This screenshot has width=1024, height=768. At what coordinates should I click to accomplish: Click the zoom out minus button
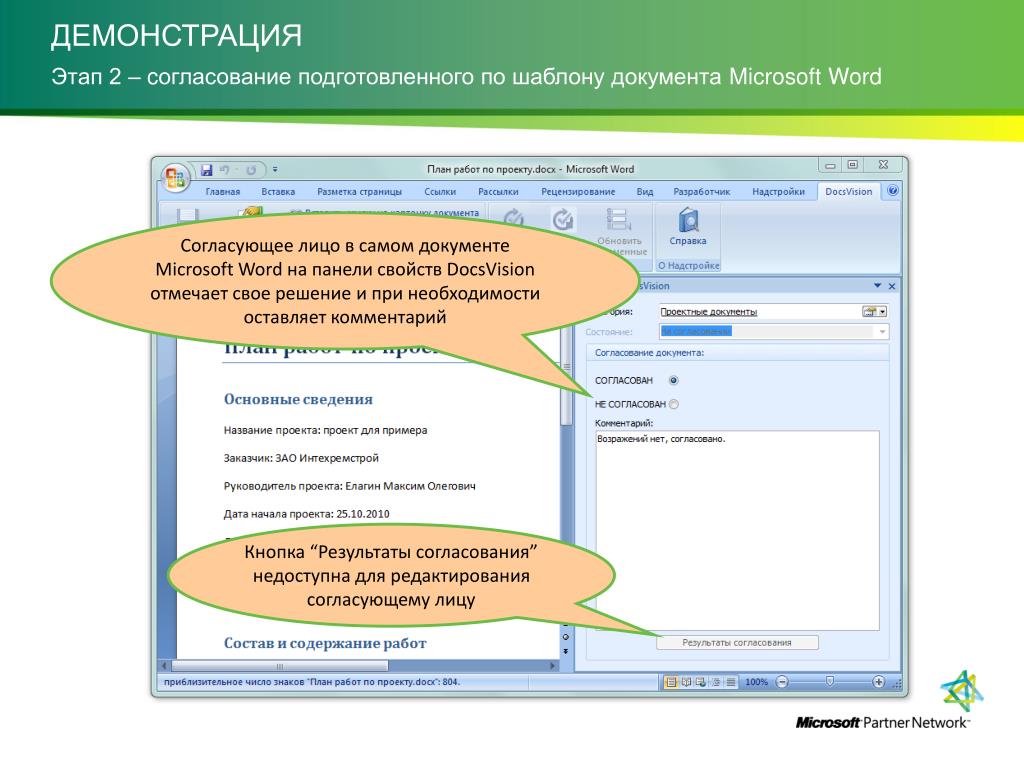click(782, 682)
